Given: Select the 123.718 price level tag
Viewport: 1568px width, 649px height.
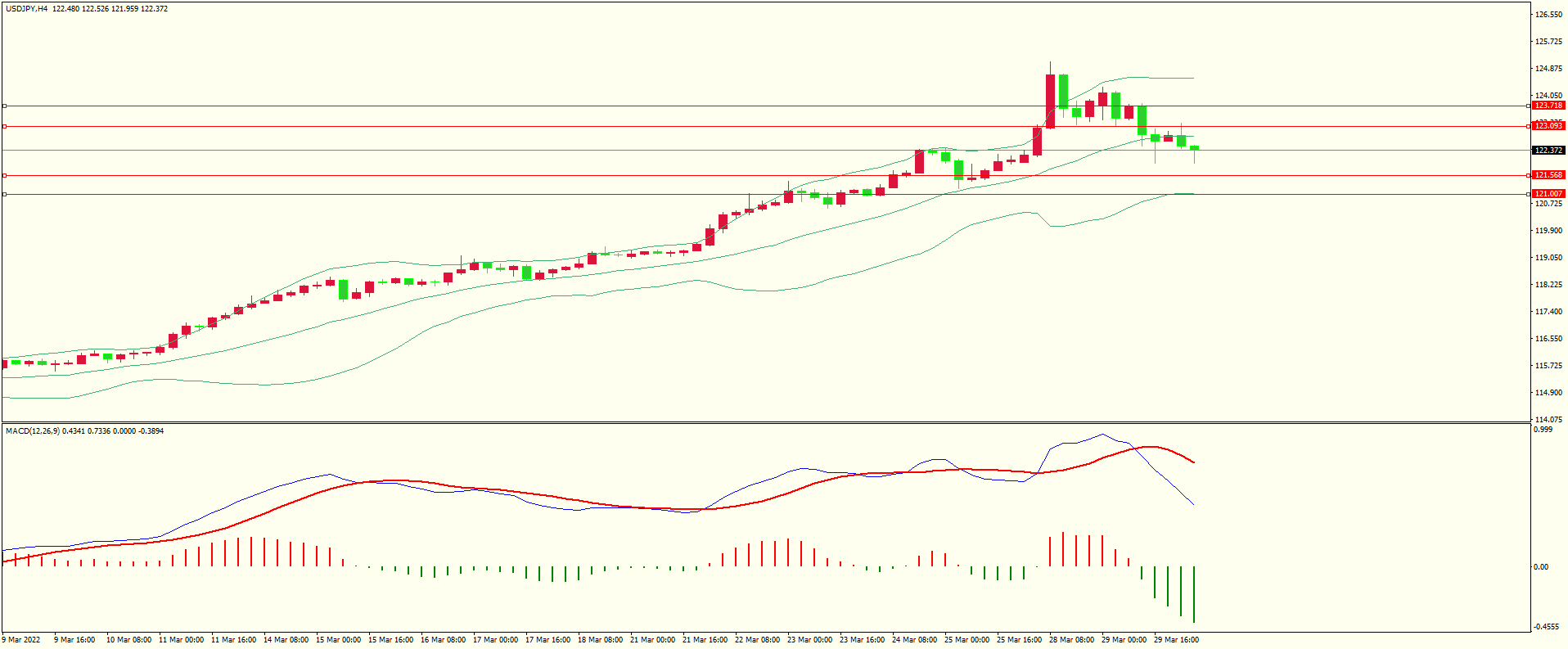Looking at the screenshot, I should click(x=1548, y=106).
